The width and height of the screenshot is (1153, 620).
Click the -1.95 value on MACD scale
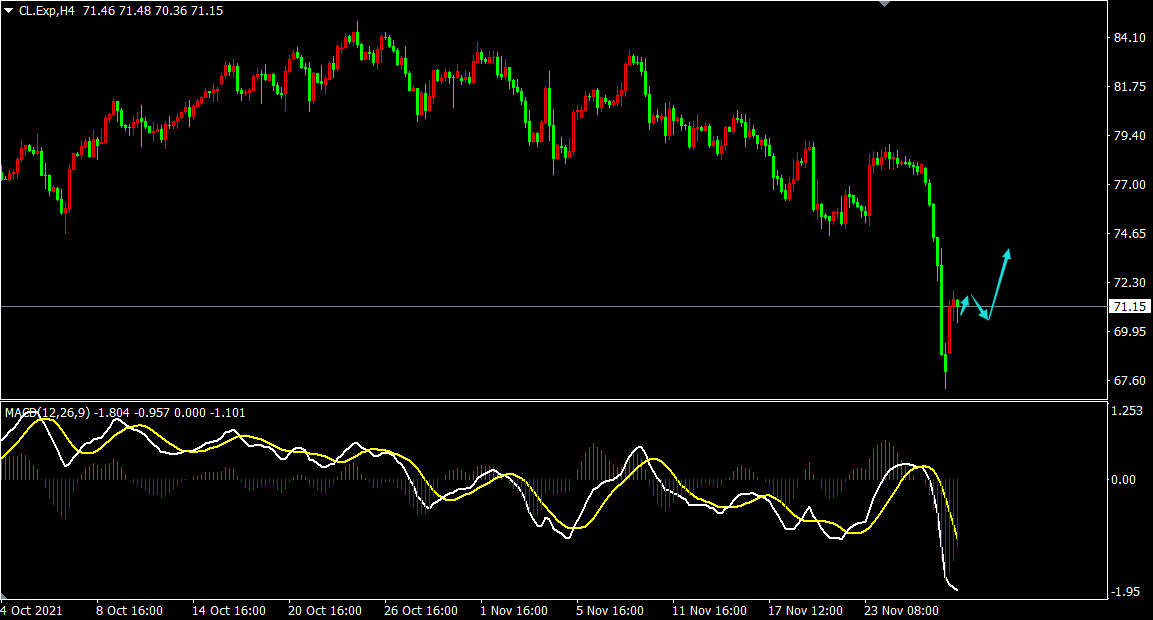[1127, 592]
